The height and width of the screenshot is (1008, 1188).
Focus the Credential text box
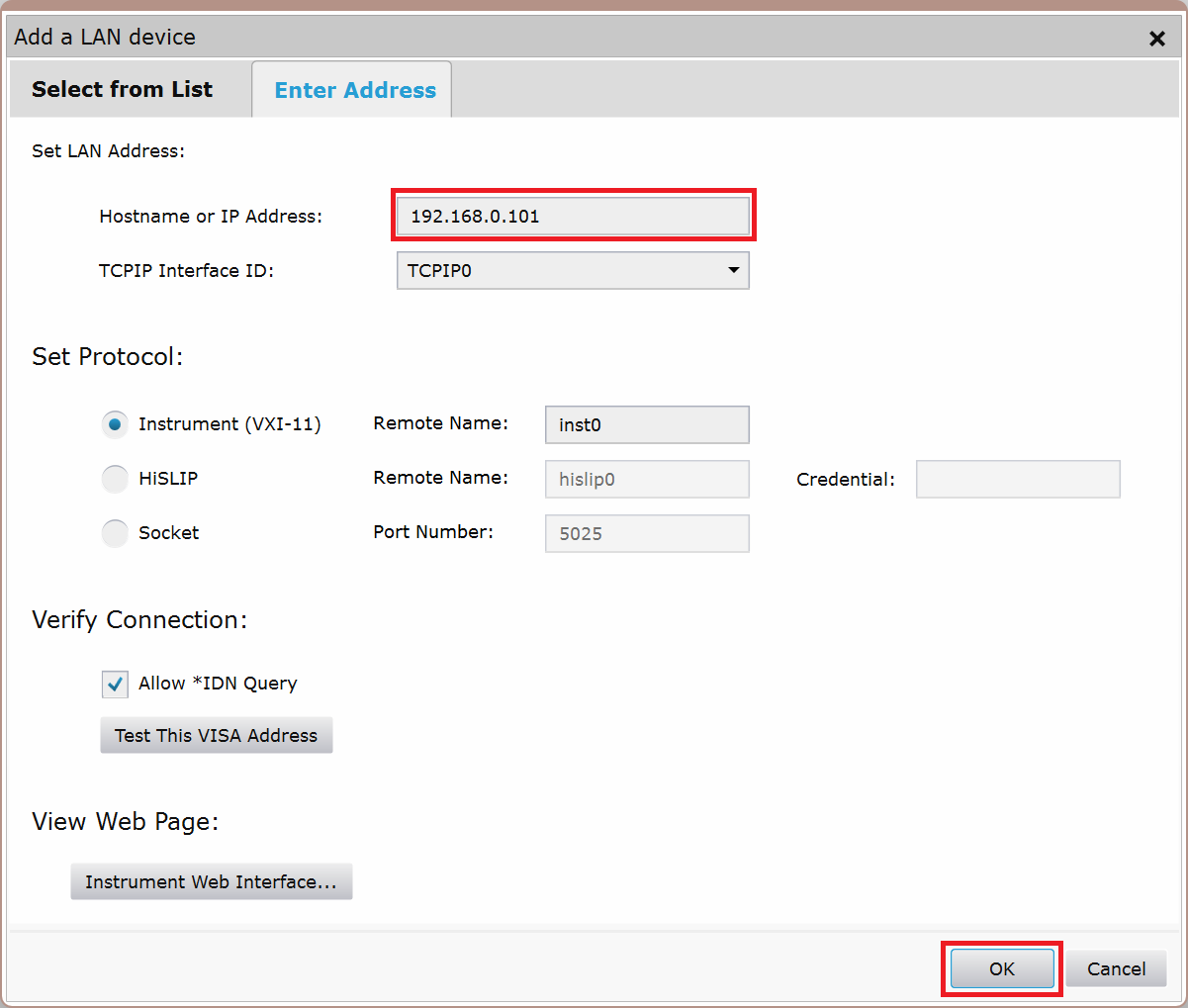1017,480
